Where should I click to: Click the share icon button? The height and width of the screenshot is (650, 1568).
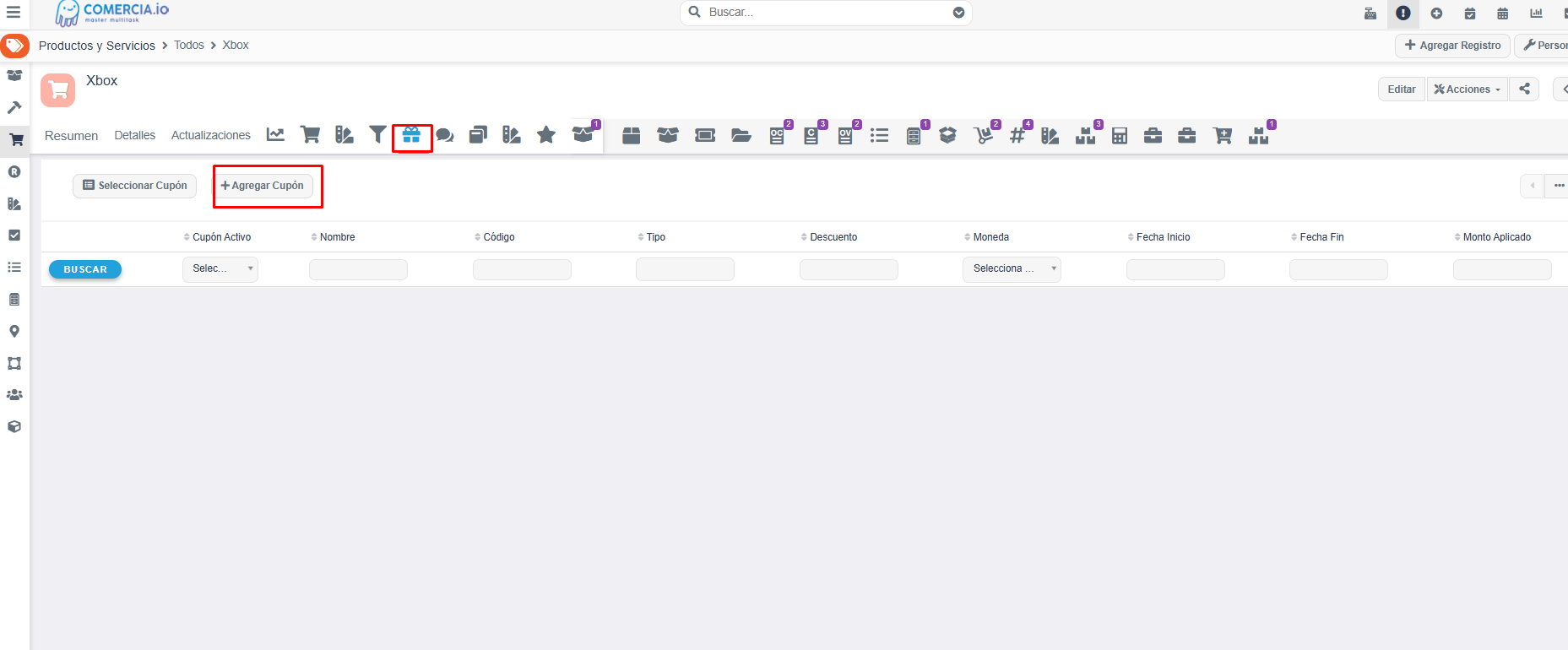tap(1524, 89)
